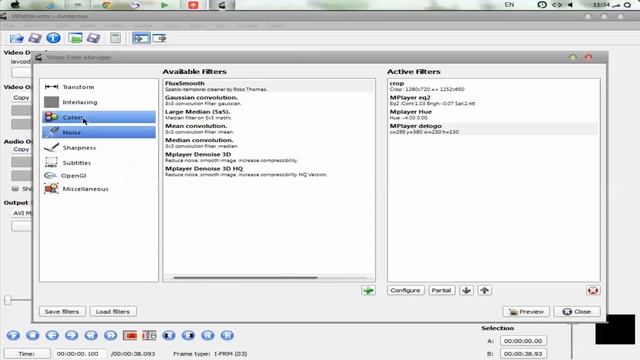
Task: Click Available Filters horizontal scrollbar
Action: [245, 278]
